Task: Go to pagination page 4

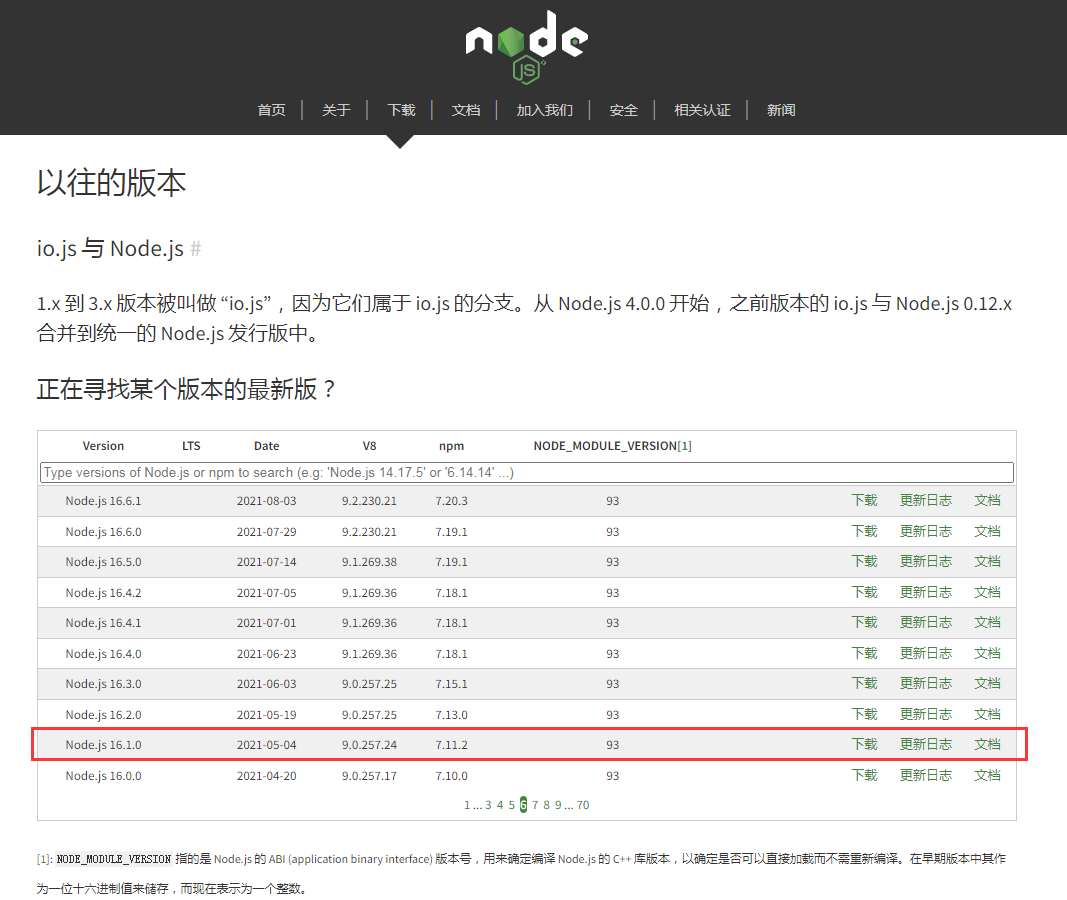Action: pyautogui.click(x=499, y=805)
